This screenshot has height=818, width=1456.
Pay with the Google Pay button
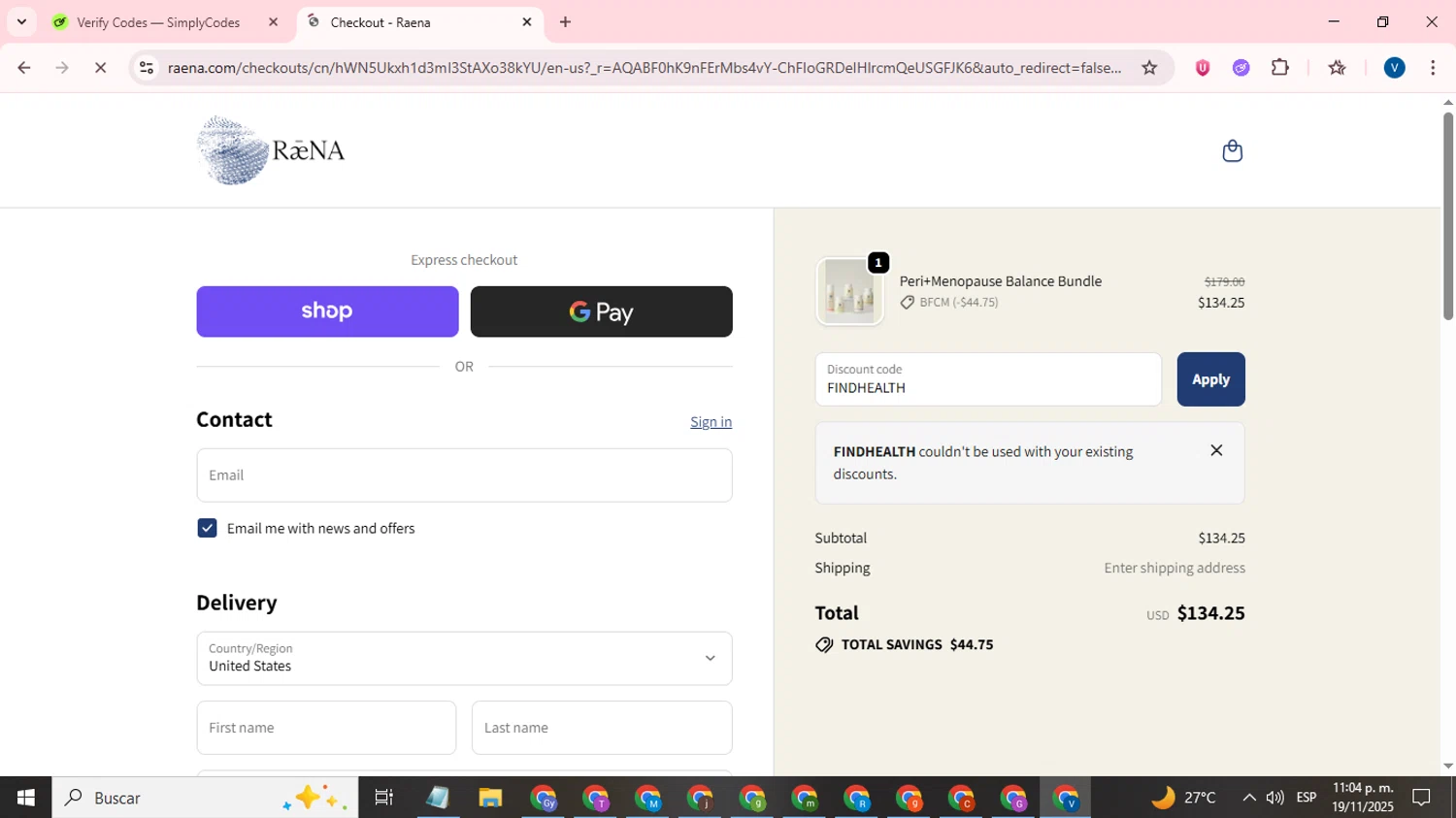click(x=601, y=311)
